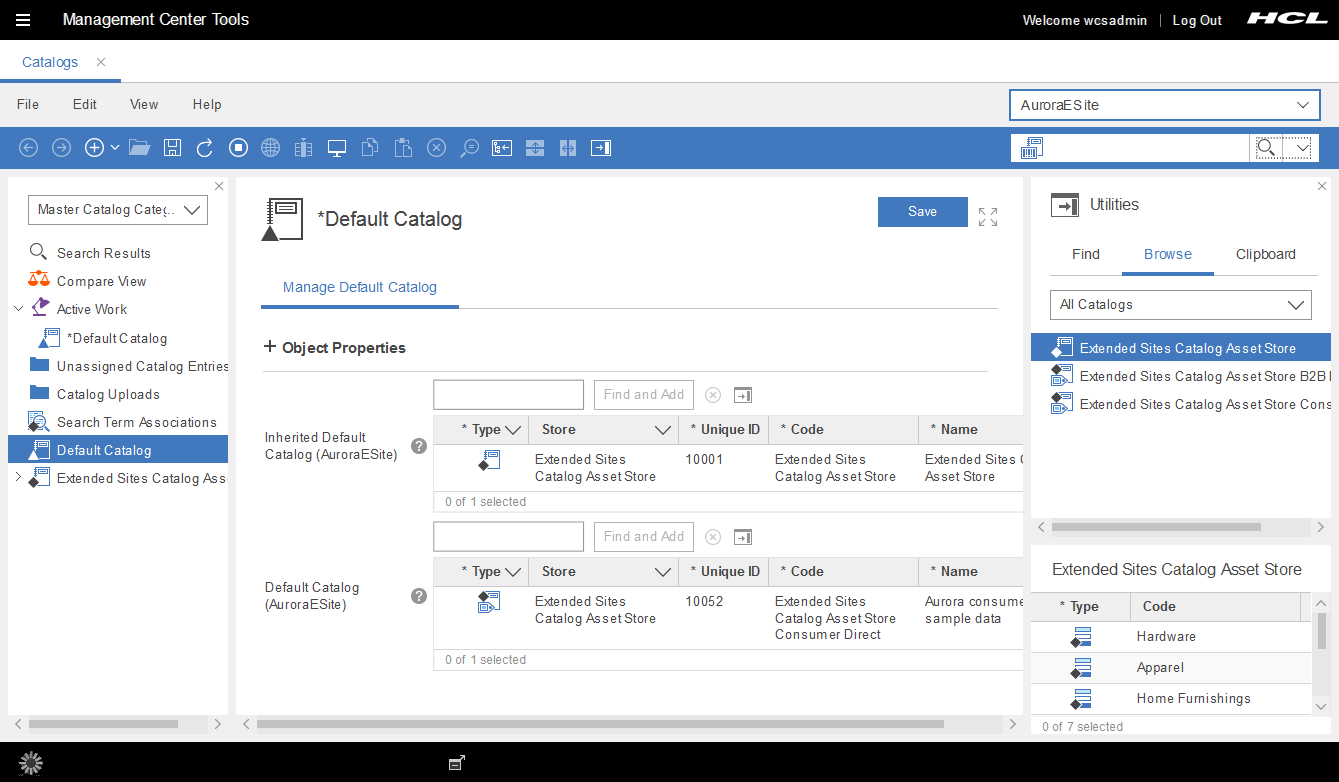Expand the full-screen view icon beside Save
The height and width of the screenshot is (782, 1339).
tap(988, 217)
